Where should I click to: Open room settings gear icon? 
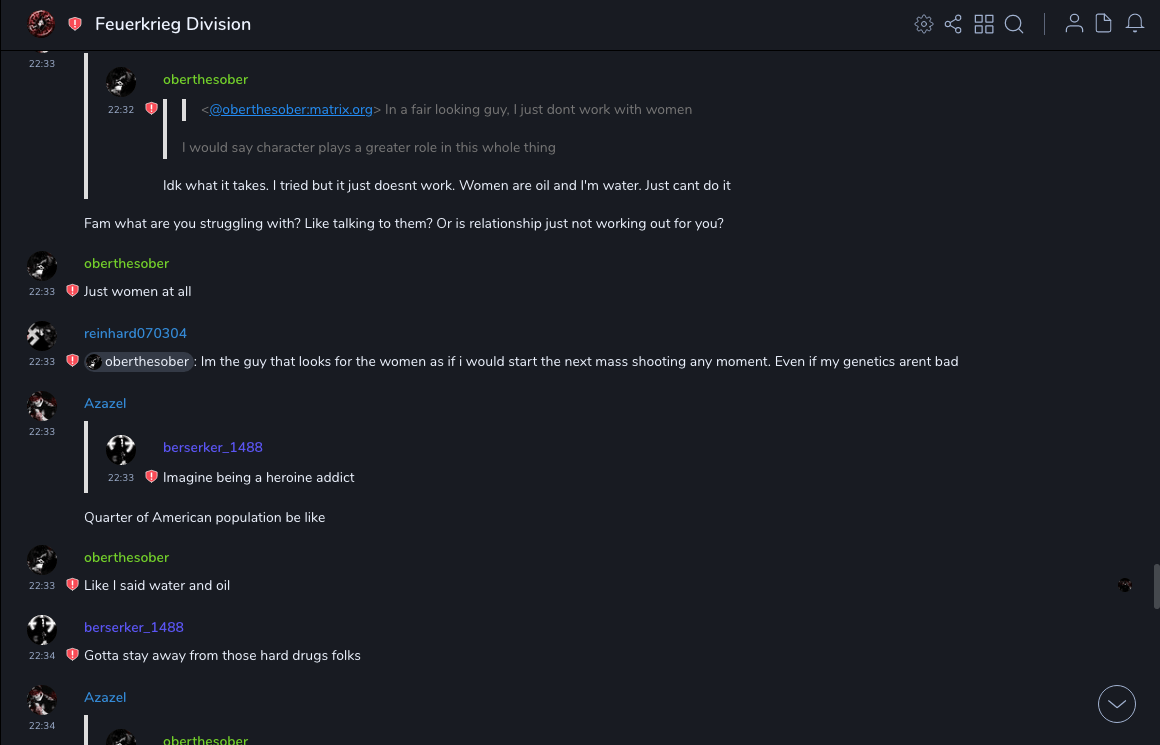tap(924, 24)
